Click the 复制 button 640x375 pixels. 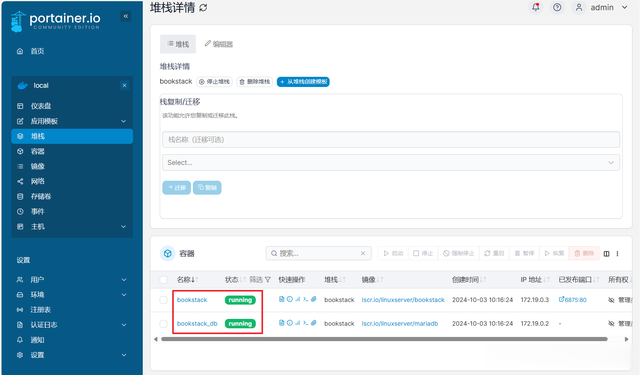pyautogui.click(x=207, y=188)
